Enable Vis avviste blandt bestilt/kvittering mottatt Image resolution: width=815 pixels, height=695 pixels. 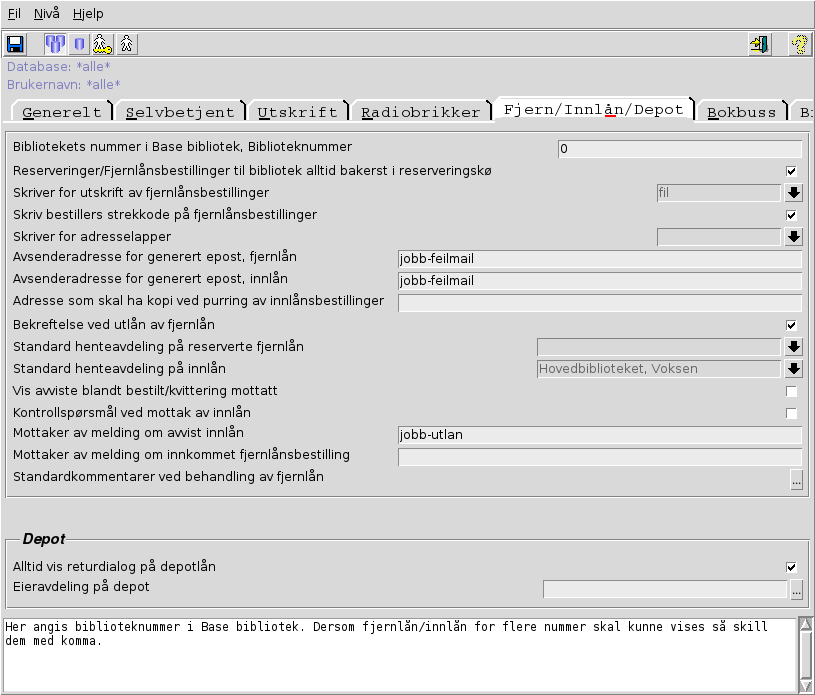(x=791, y=391)
